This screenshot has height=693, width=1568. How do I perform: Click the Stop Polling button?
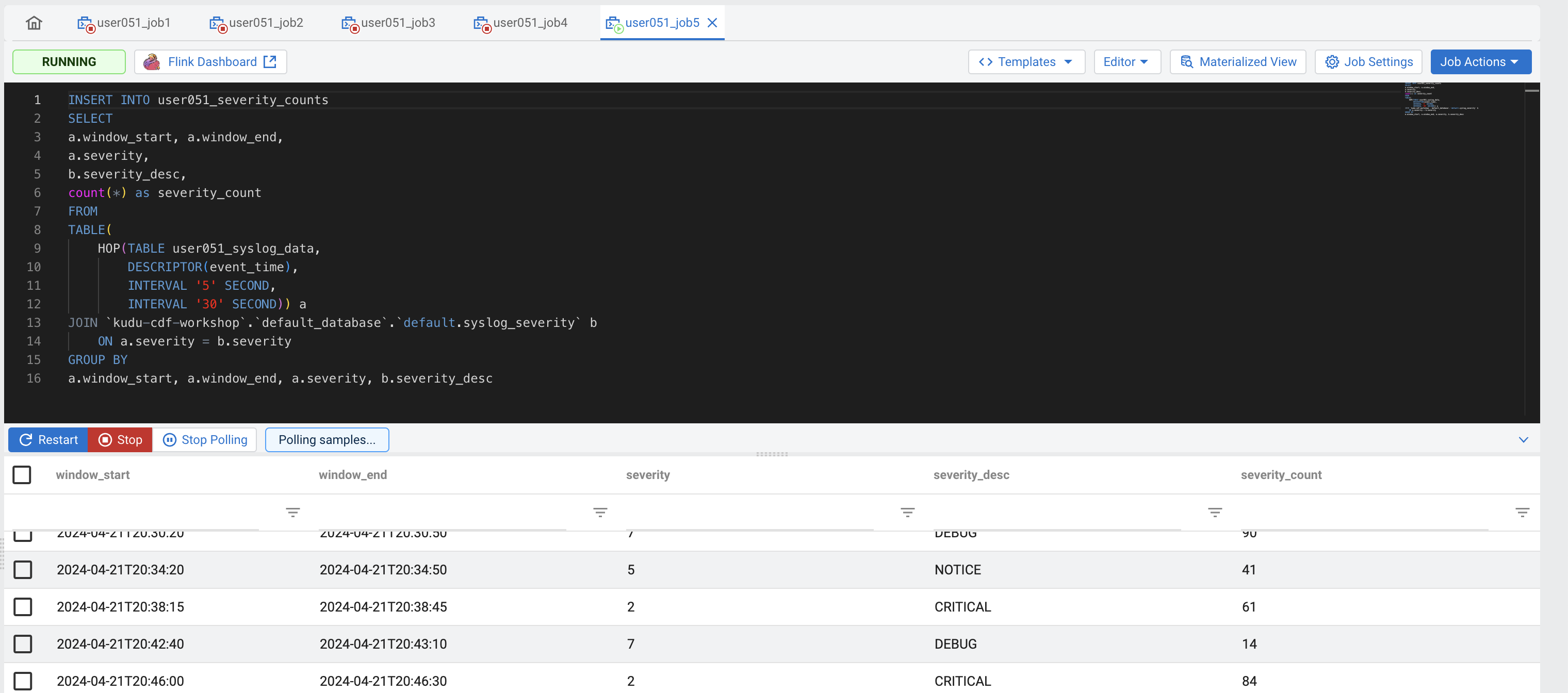[205, 440]
